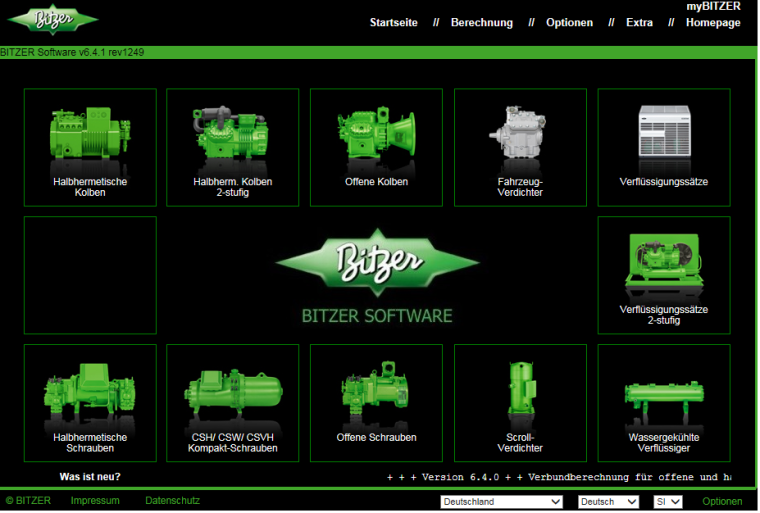
Task: Go to the Startseite menu item
Action: tap(393, 23)
